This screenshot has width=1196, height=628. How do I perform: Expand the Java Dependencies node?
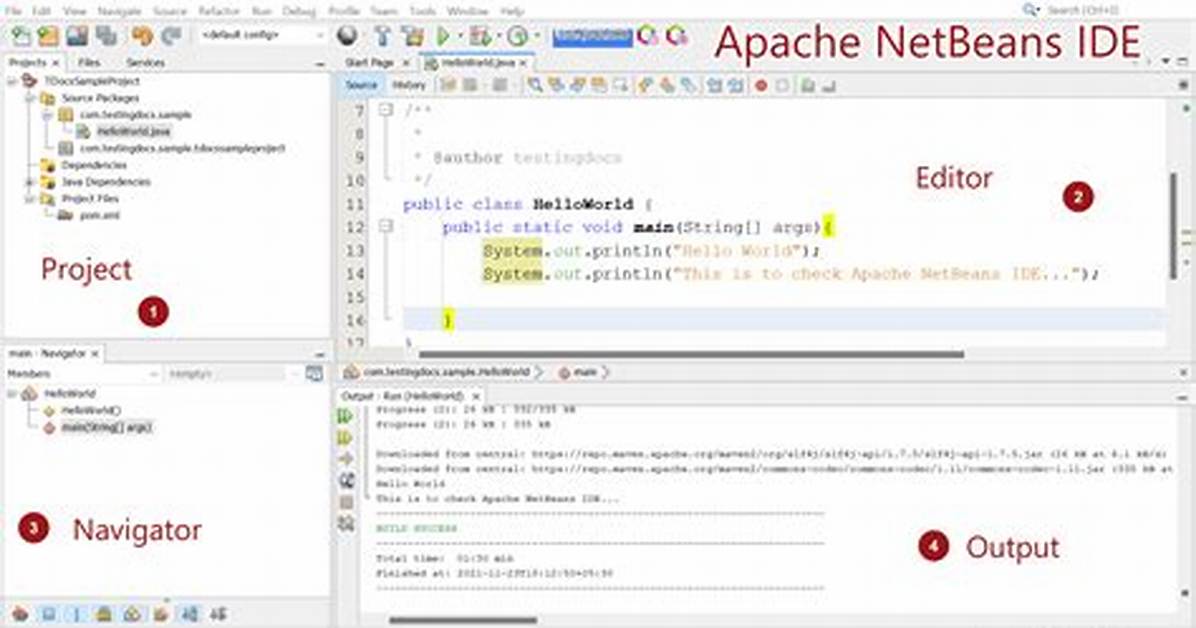click(x=29, y=182)
